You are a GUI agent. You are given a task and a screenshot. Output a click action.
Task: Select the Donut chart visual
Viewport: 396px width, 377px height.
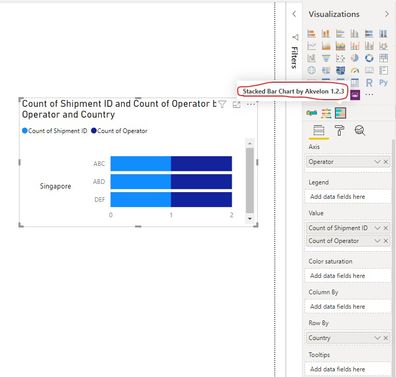369,58
